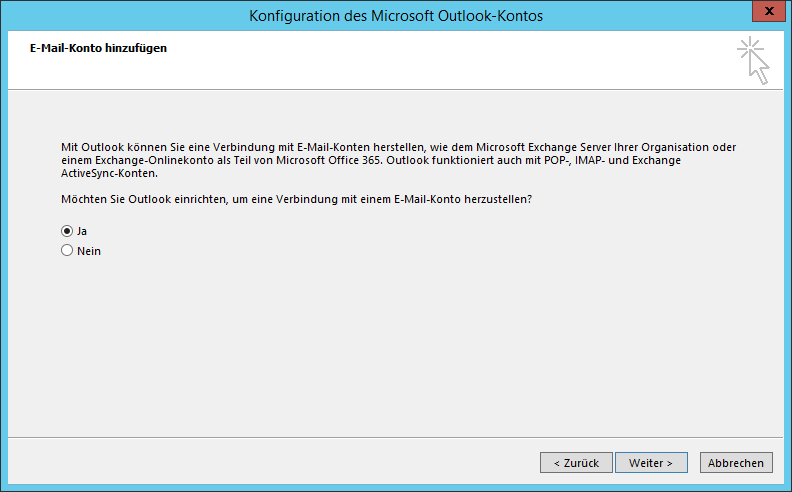Click the E-Mail-Konto hinzufügen heading
Screen dimensions: 792x492
(x=98, y=48)
